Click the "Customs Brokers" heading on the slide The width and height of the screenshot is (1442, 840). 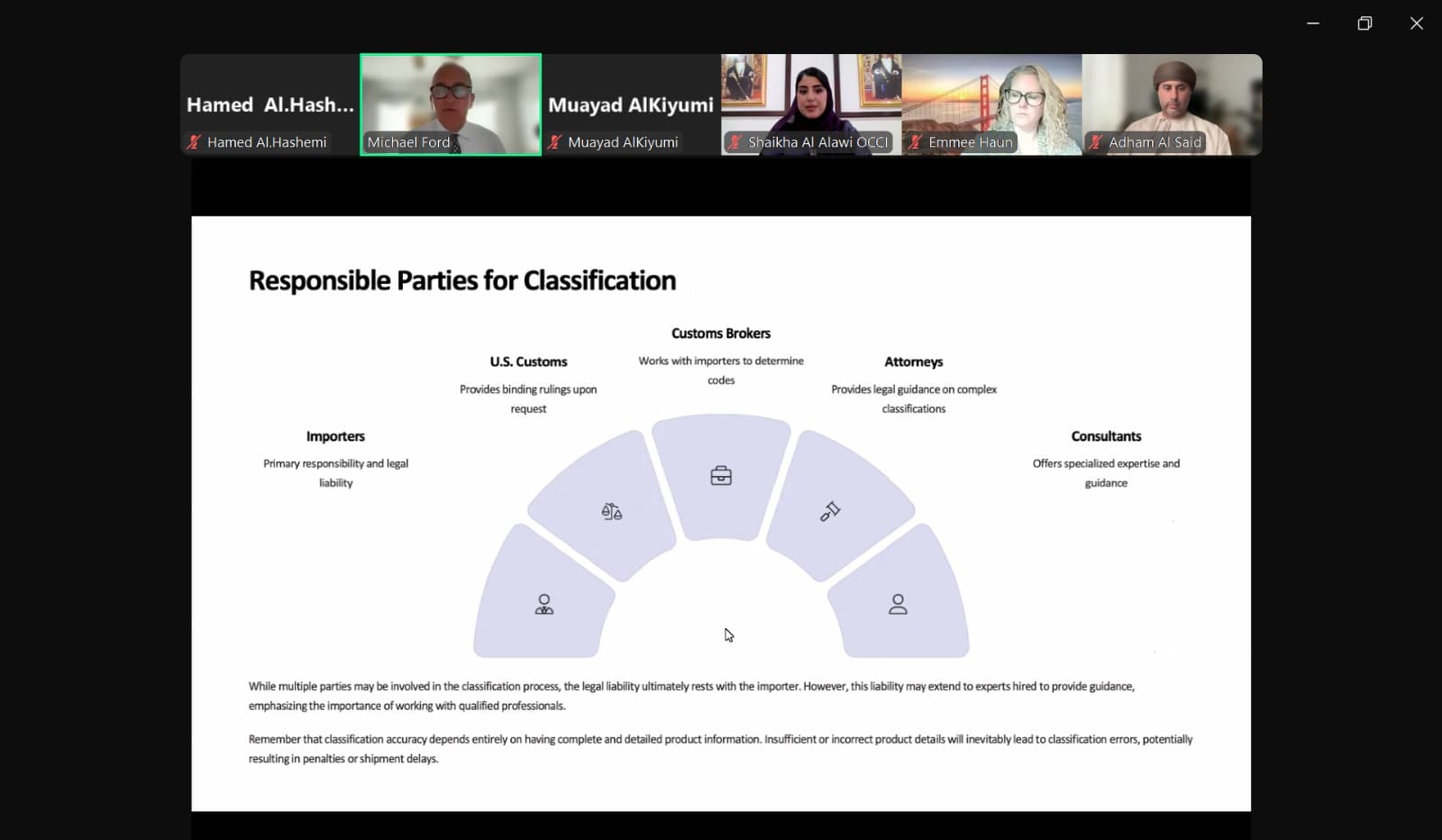tap(721, 333)
